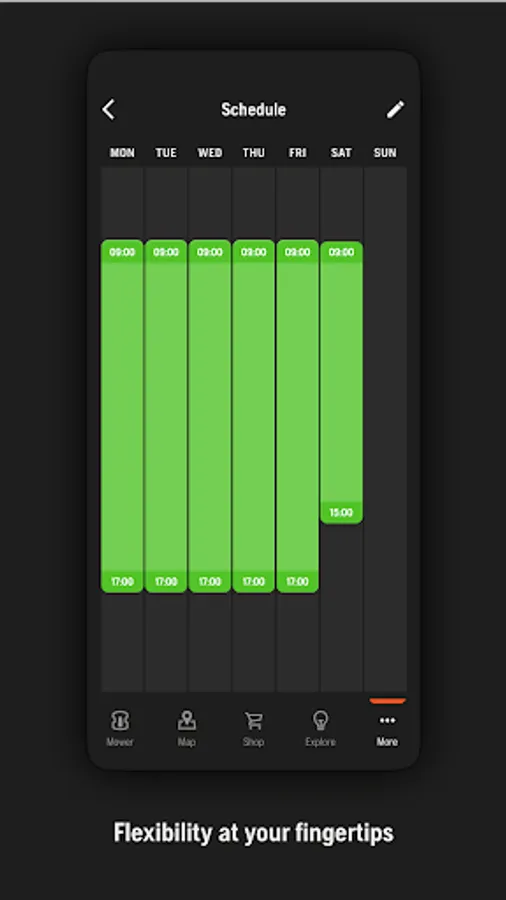Open the Shop cart icon
Viewport: 506px width, 900px height.
[x=253, y=720]
